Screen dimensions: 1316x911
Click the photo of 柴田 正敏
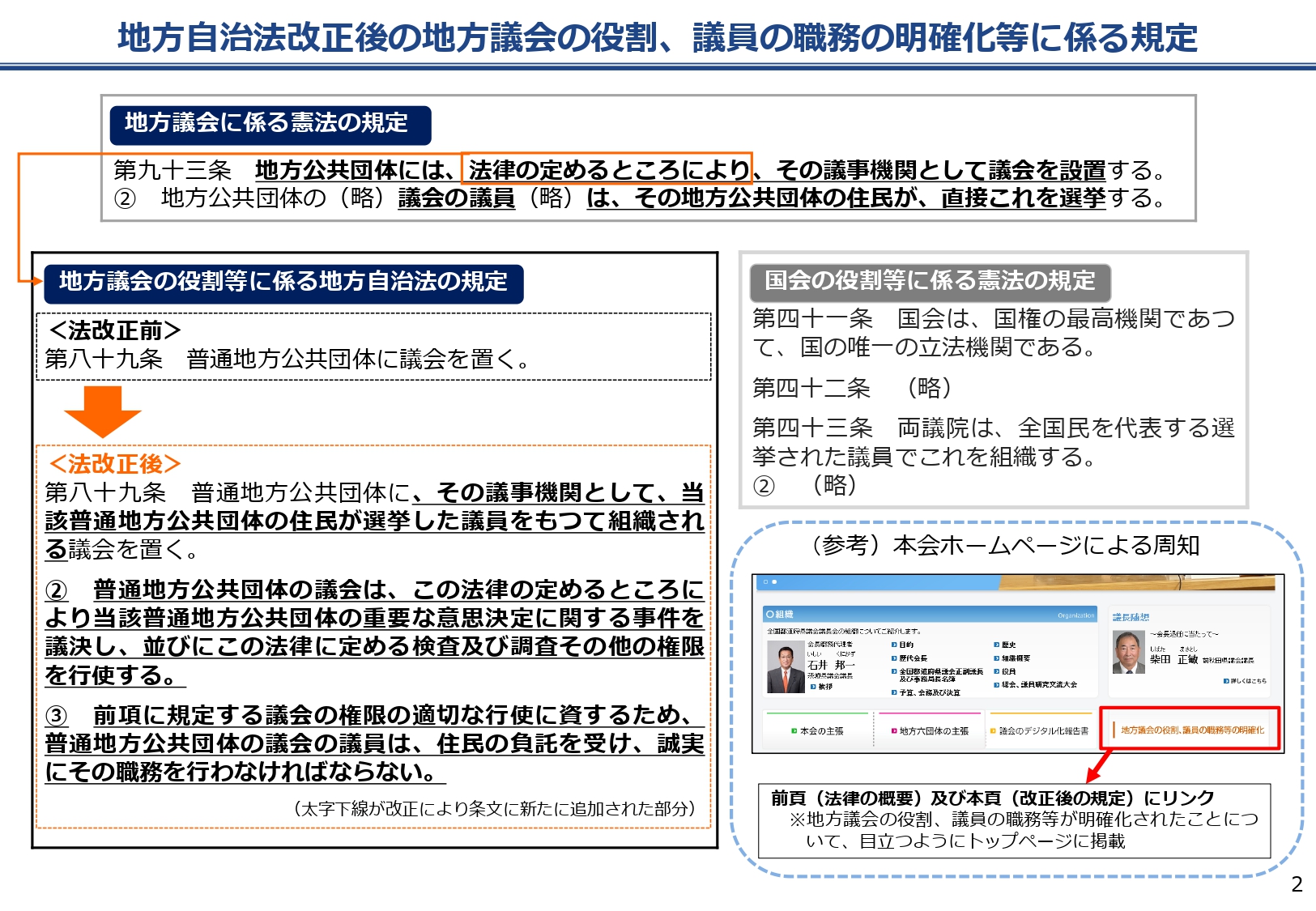pos(1128,653)
